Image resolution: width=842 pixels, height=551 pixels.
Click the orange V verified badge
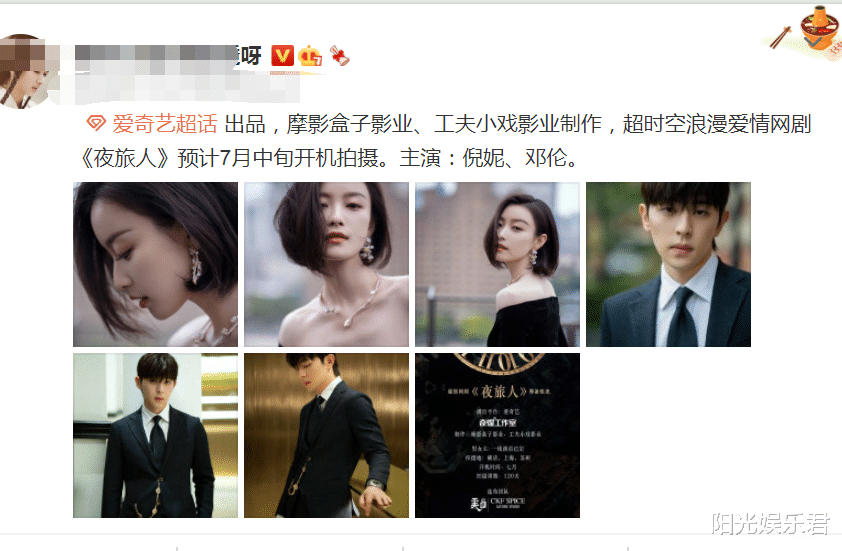(x=282, y=56)
